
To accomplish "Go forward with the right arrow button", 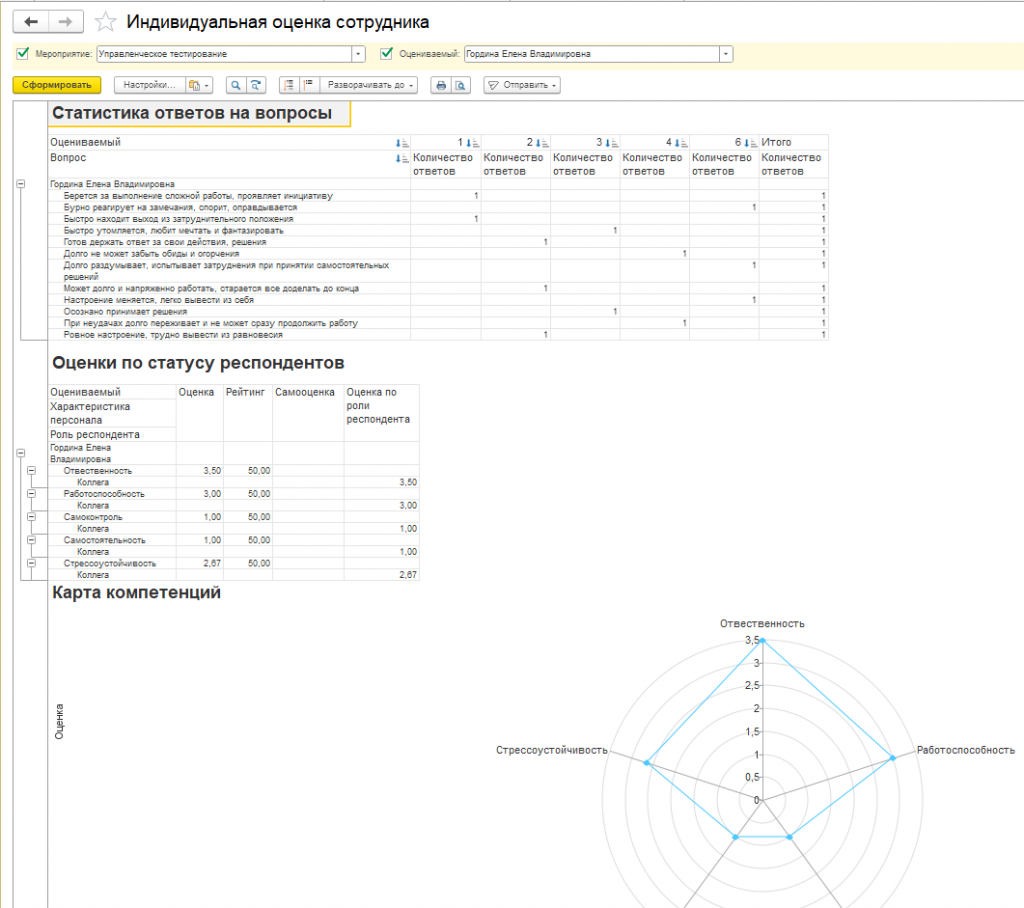I will point(65,22).
